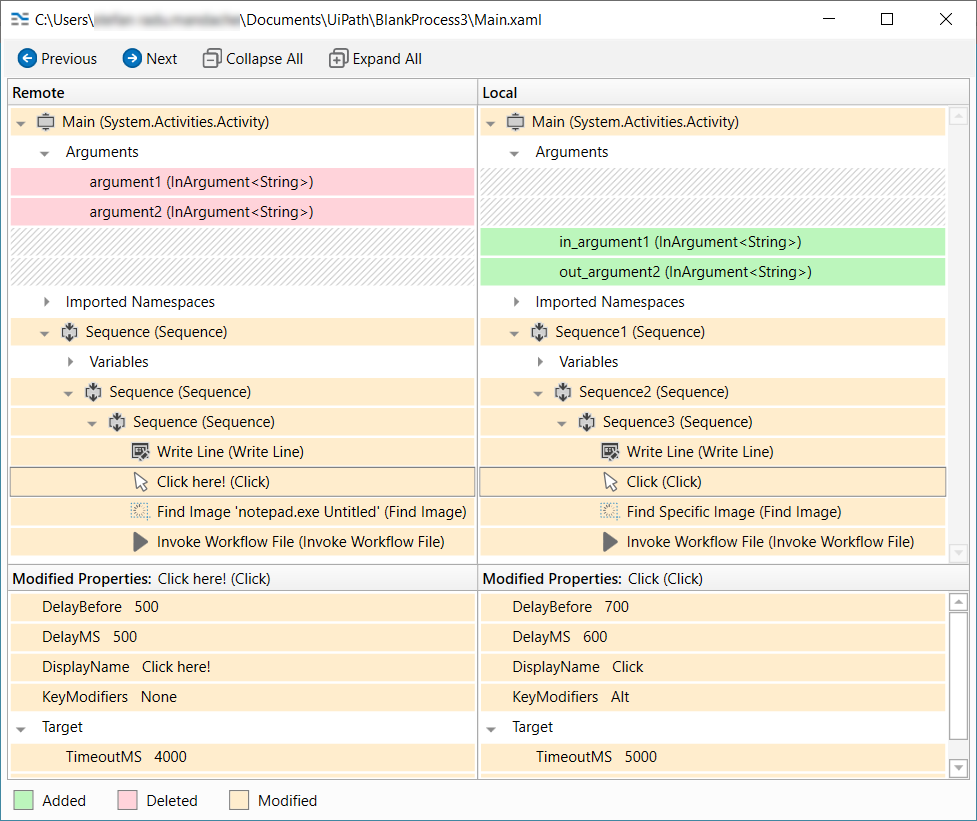
Task: Select the Click activity cursor icon in Local pane
Action: pyautogui.click(x=610, y=482)
